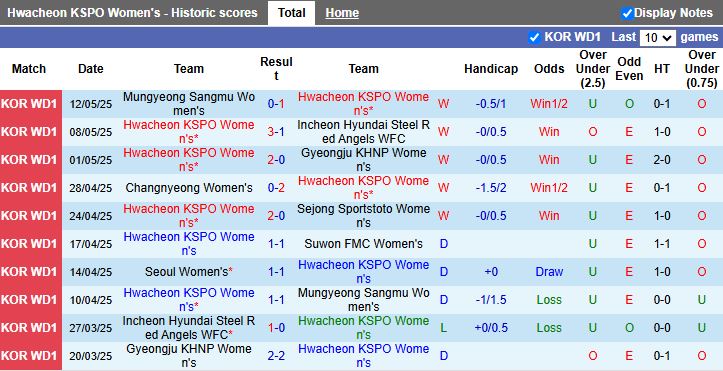Switch to the Home tab
Screen dimensions: 723x371
tap(342, 13)
